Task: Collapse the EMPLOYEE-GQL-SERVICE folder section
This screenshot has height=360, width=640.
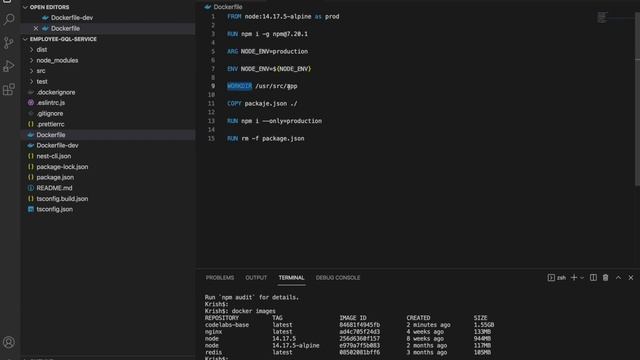Action: point(25,39)
